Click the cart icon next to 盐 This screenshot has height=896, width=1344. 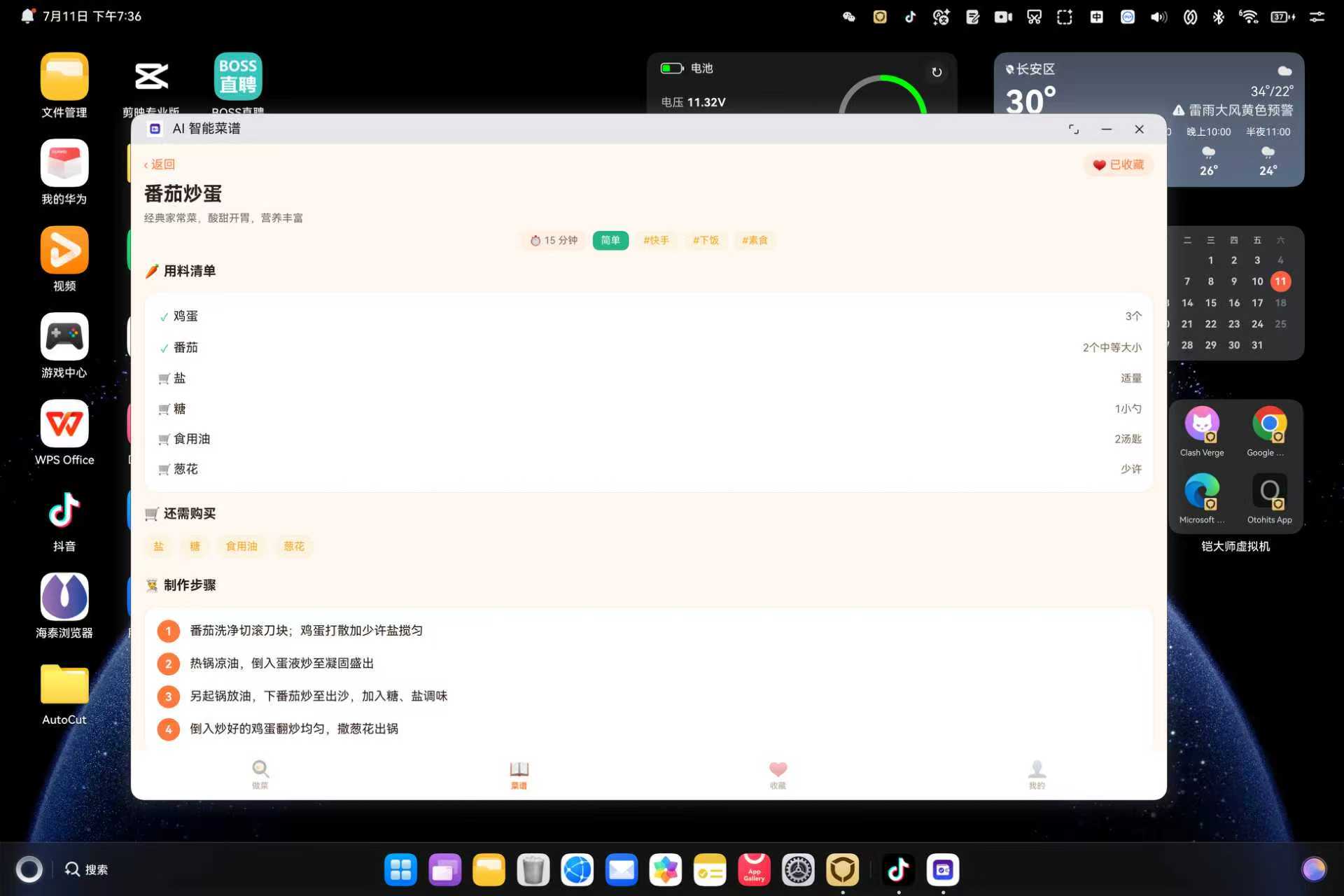pyautogui.click(x=164, y=379)
